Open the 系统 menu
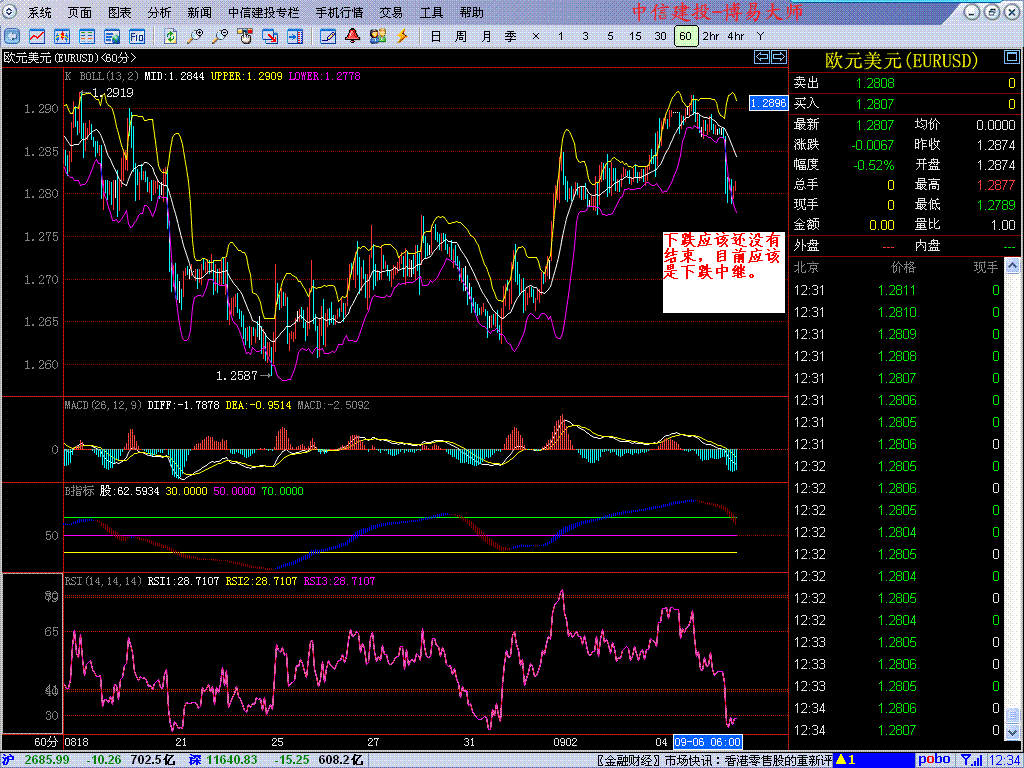1024x768 pixels. [x=40, y=12]
